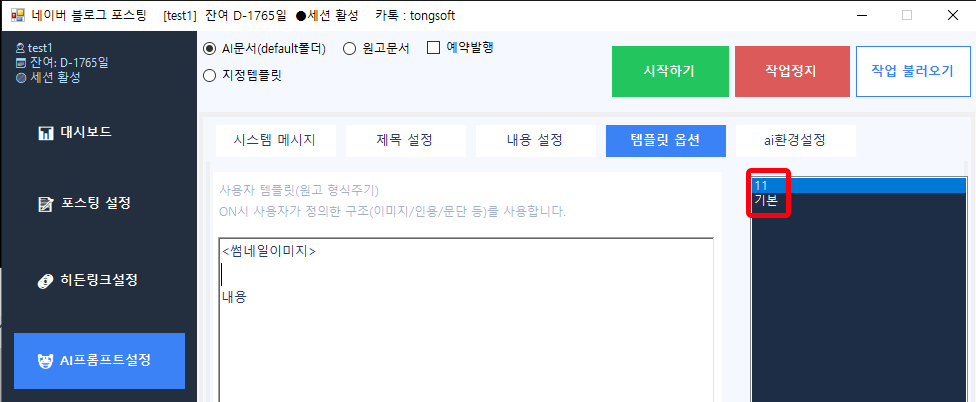The height and width of the screenshot is (402, 976).
Task: Click the posting settings pencil icon
Action: point(45,204)
